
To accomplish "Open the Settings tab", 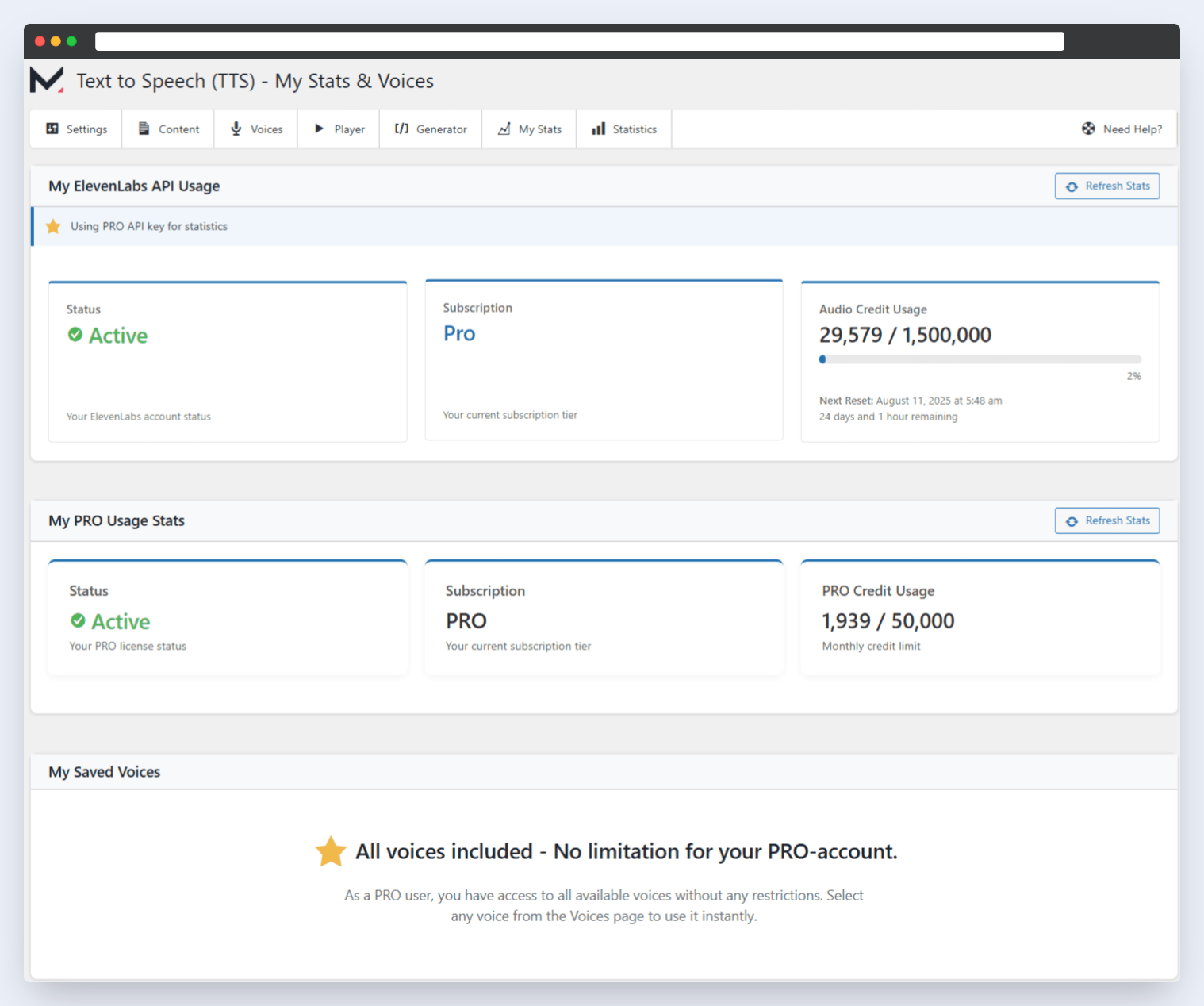I will click(76, 129).
